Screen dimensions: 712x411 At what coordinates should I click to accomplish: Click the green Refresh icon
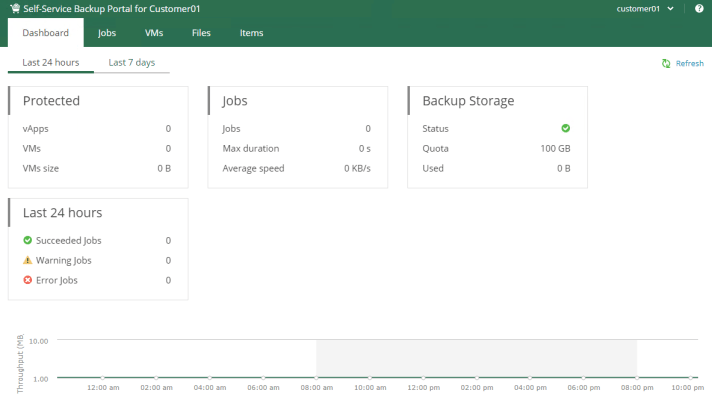(666, 63)
